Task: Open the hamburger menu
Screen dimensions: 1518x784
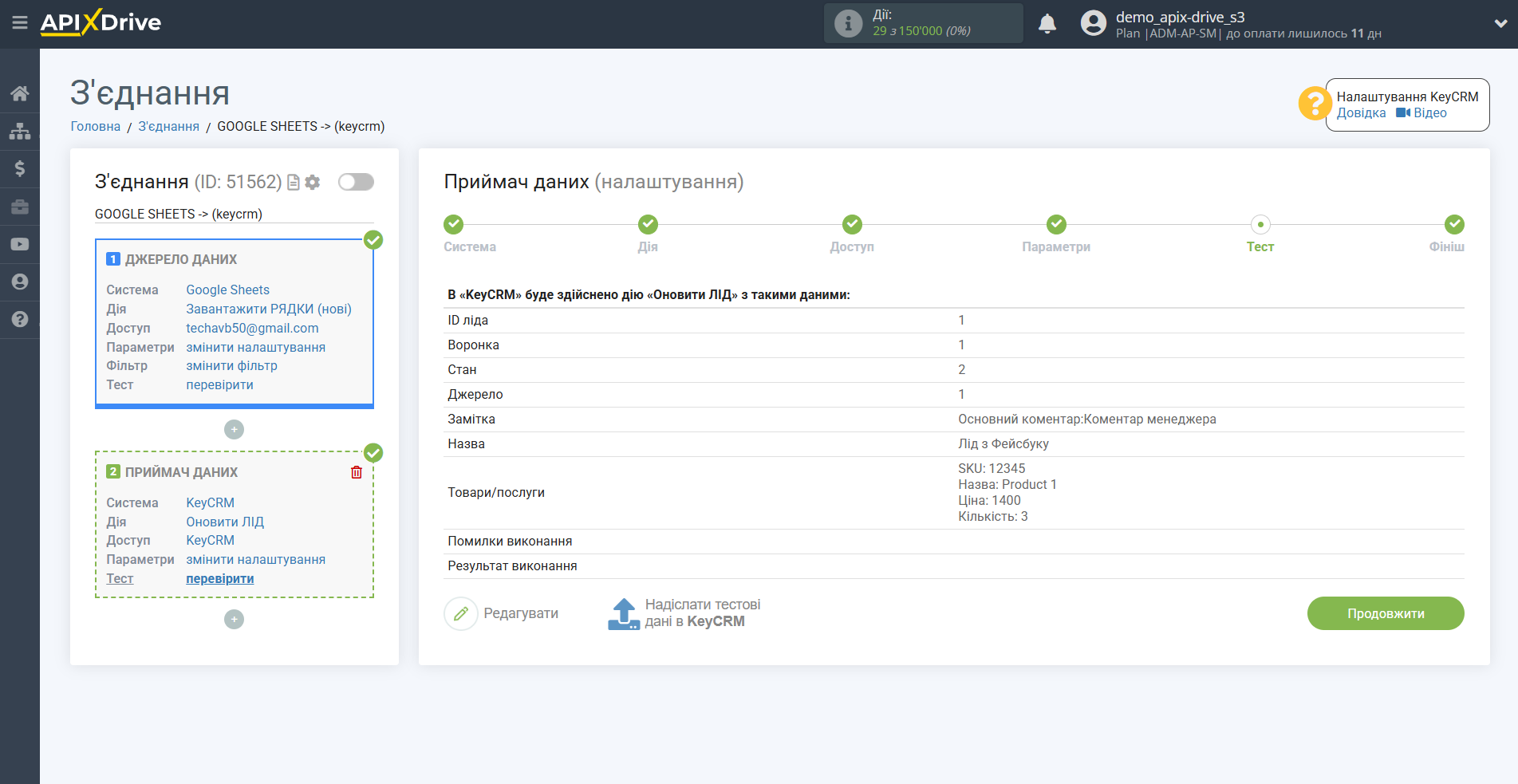Action: pos(20,23)
